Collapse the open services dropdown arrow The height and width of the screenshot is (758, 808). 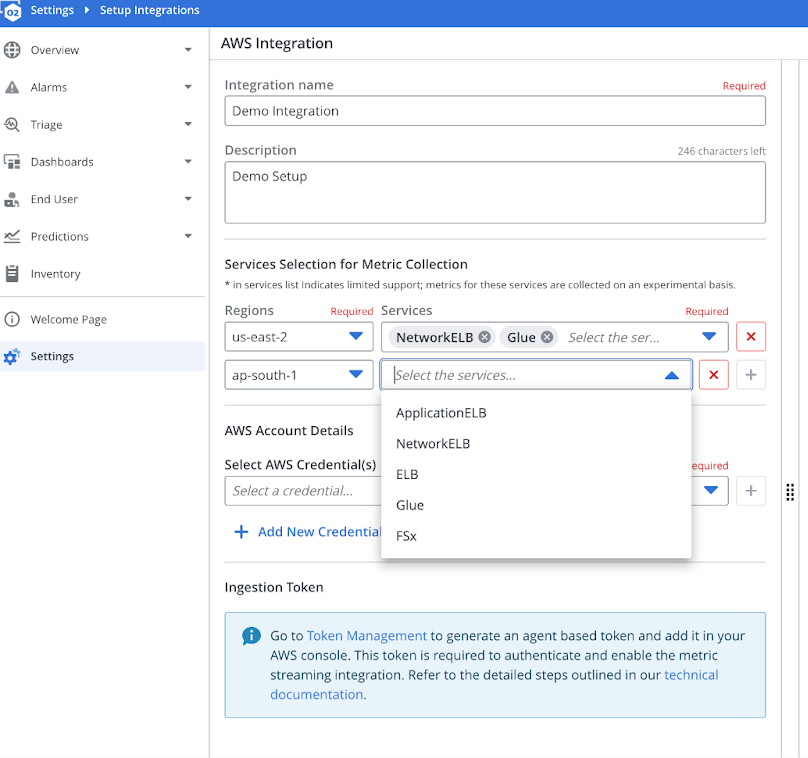tap(671, 375)
